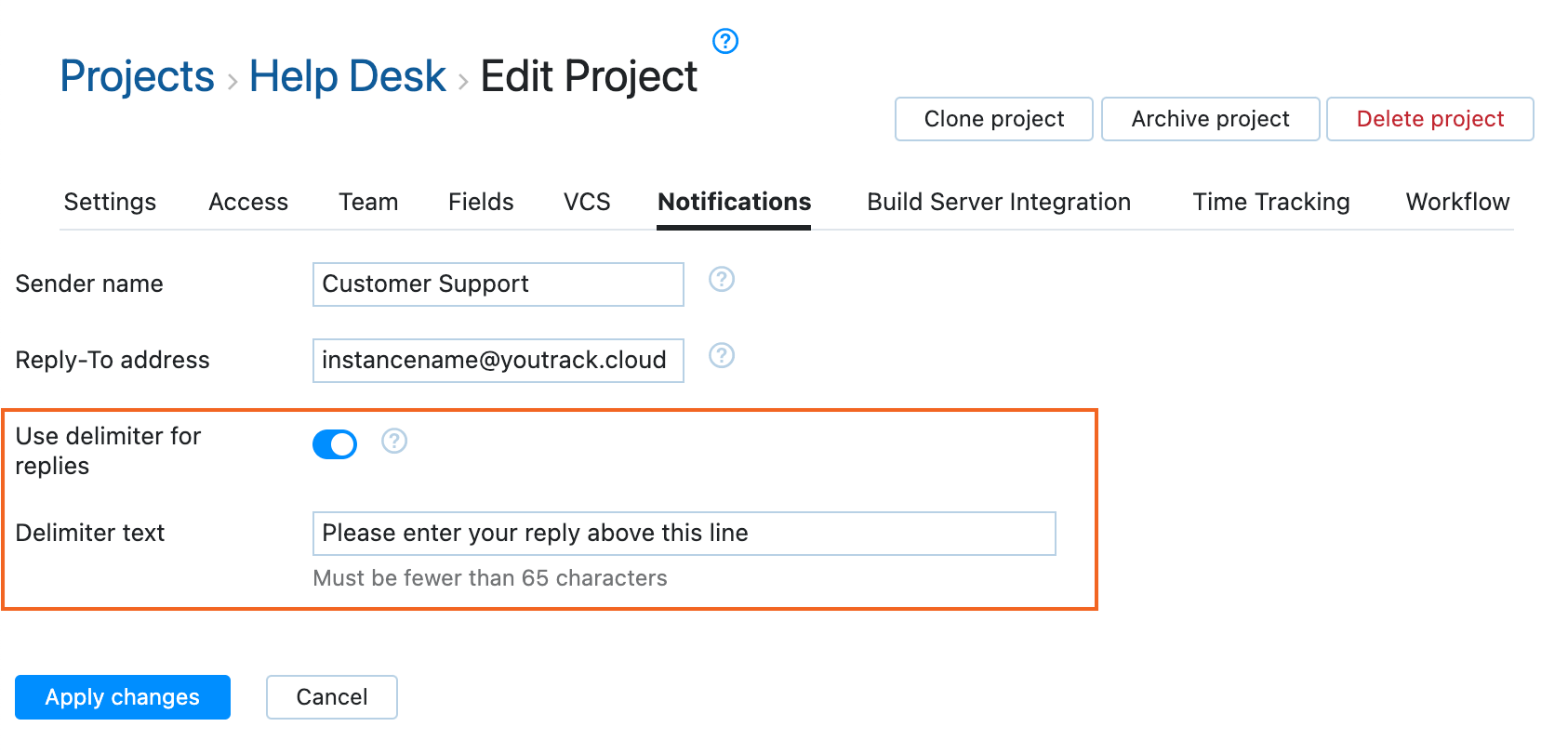The image size is (1568, 753).
Task: Disable the Use delimiter for replies toggle
Action: [x=335, y=444]
